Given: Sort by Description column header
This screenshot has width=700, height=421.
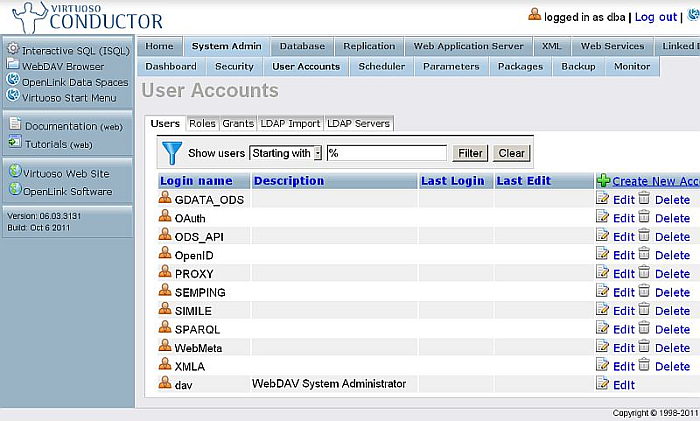Looking at the screenshot, I should pos(289,181).
